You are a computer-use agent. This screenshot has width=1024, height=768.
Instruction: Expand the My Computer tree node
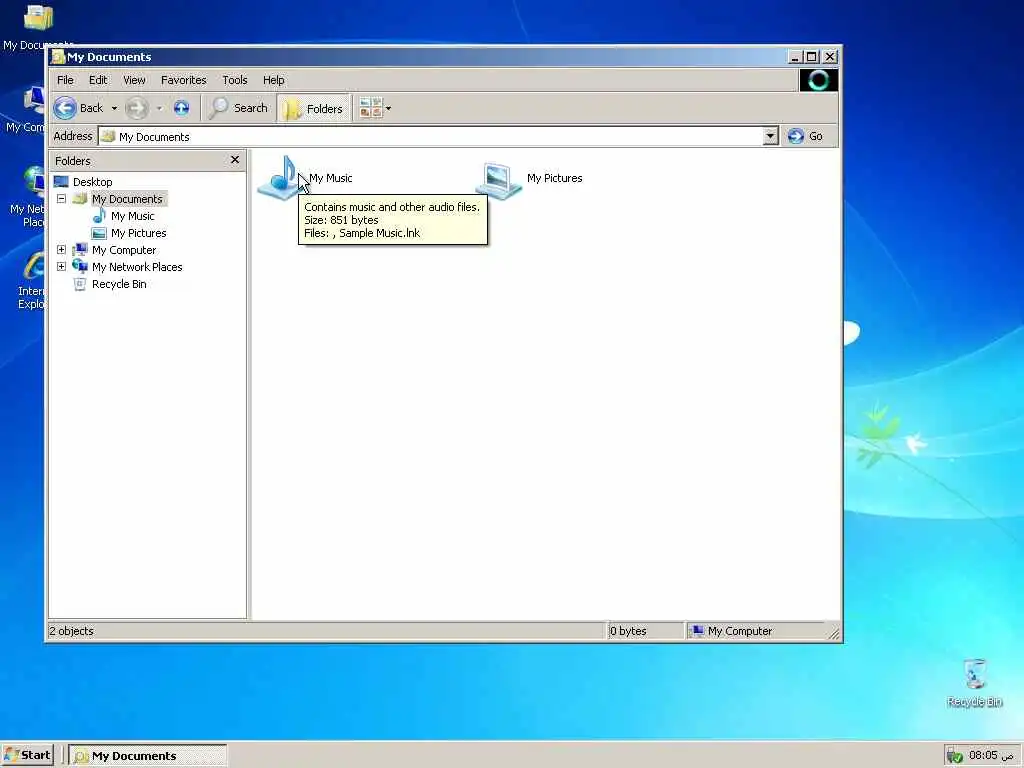pos(61,249)
